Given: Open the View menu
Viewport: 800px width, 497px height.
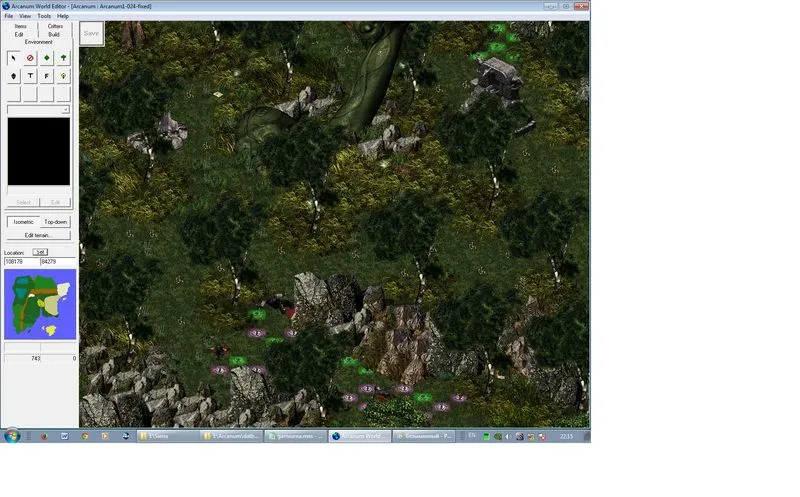Looking at the screenshot, I should 25,16.
